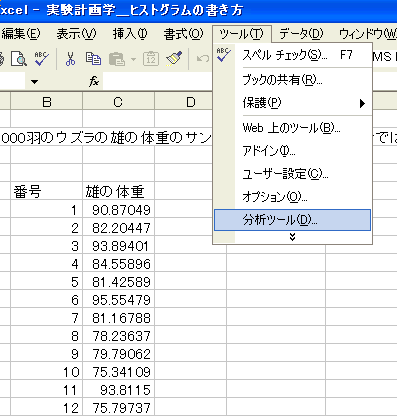Image resolution: width=397 pixels, height=416 pixels.
Task: Open the データ(D) menu
Action: [301, 34]
